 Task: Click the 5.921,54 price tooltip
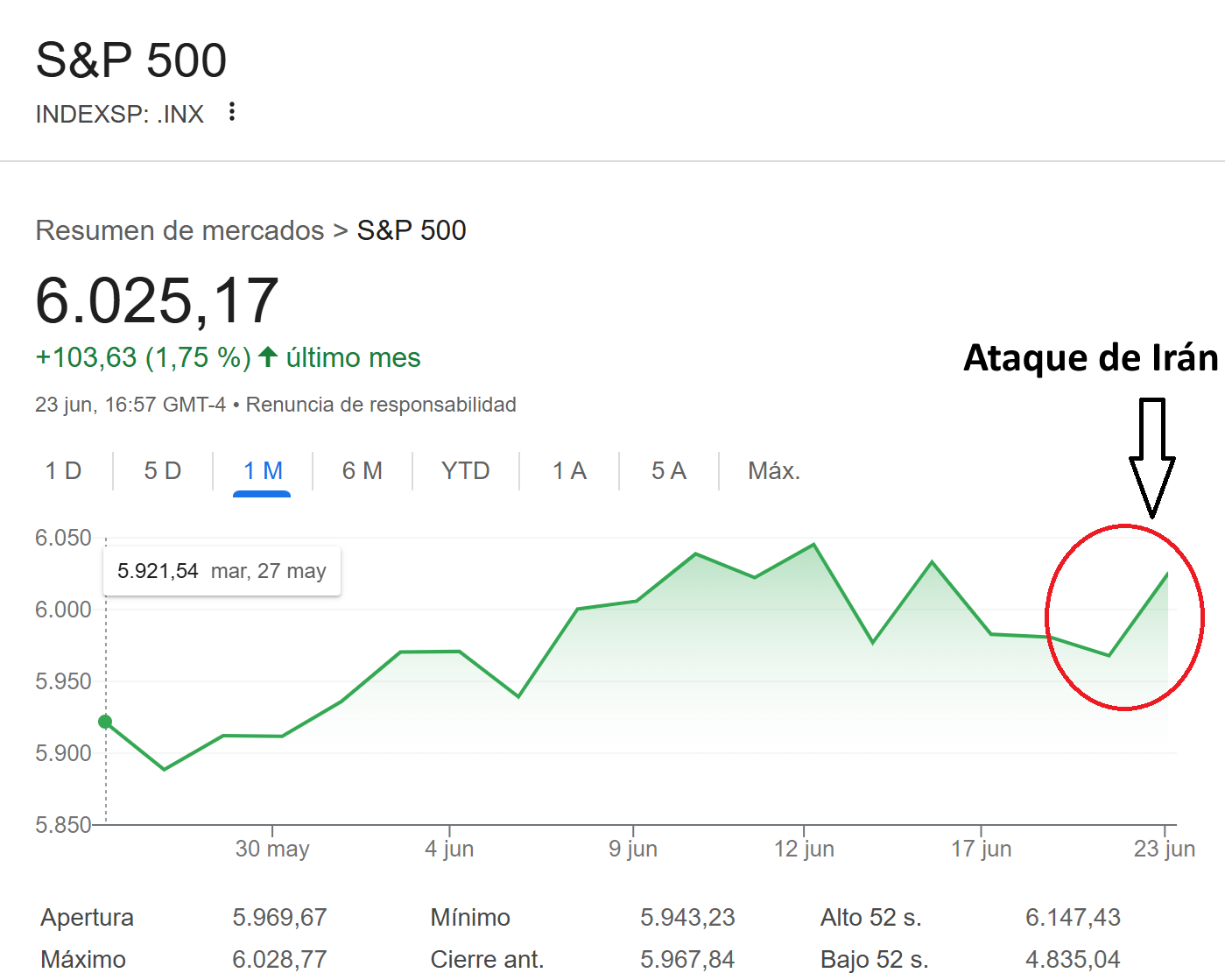point(222,571)
